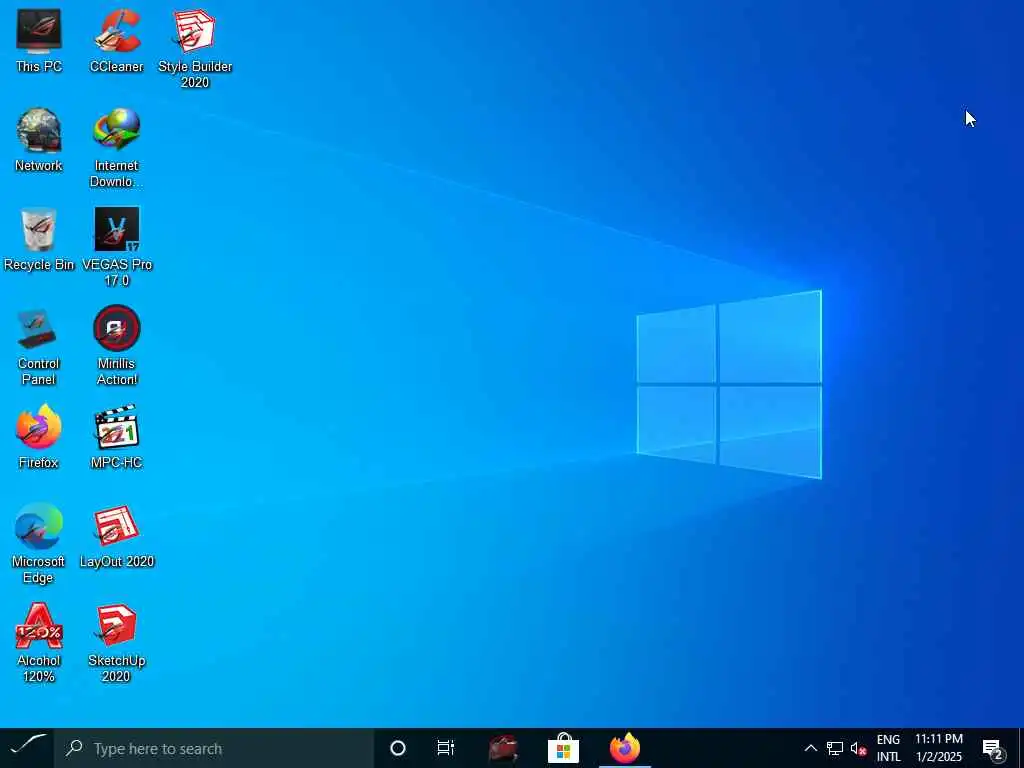Open Task View from the taskbar
Viewport: 1024px width, 768px height.
[446, 748]
